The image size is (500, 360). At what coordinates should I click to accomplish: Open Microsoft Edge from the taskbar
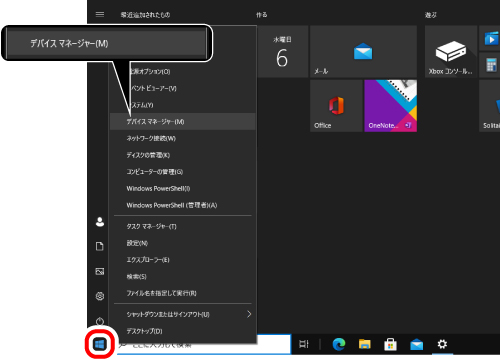click(339, 344)
